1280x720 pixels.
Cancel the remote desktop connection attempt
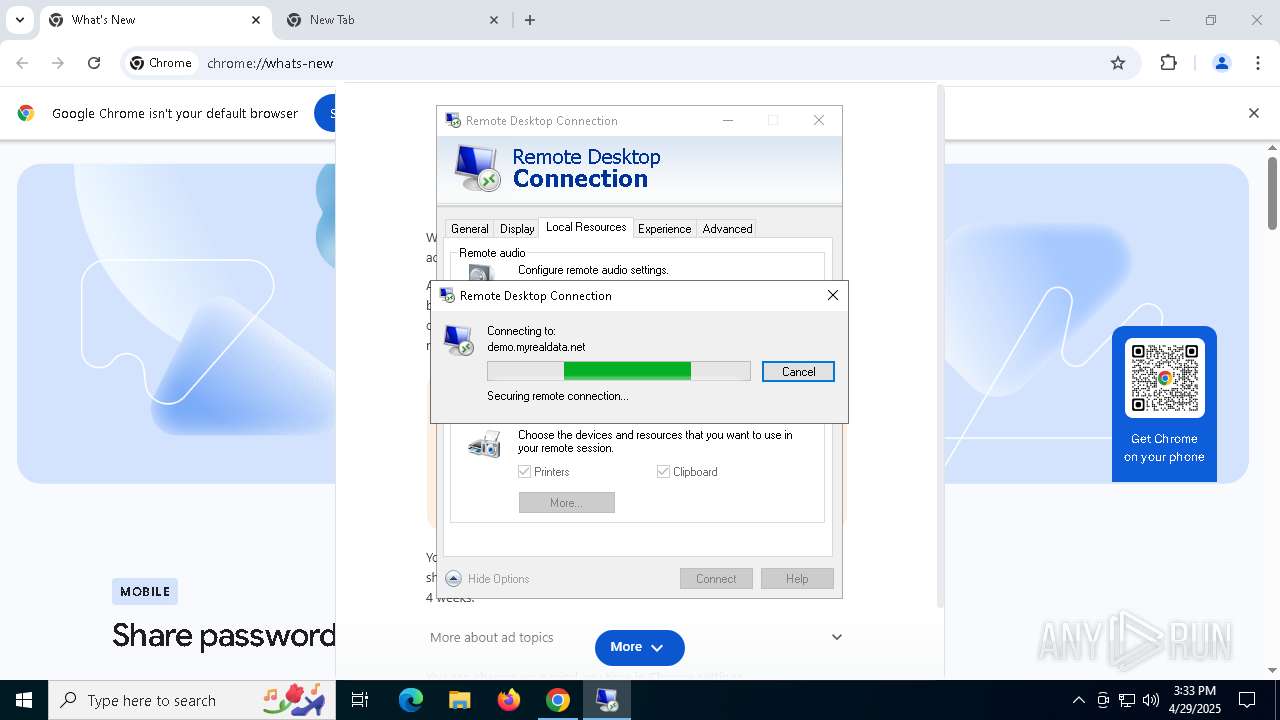click(x=798, y=371)
